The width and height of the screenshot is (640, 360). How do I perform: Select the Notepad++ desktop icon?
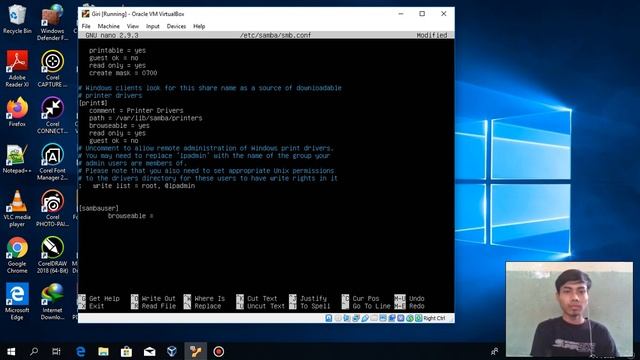(x=17, y=159)
